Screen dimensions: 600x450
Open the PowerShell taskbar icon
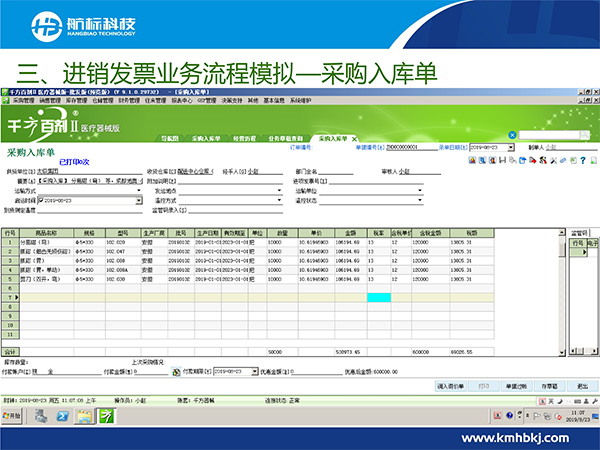[x=62, y=416]
